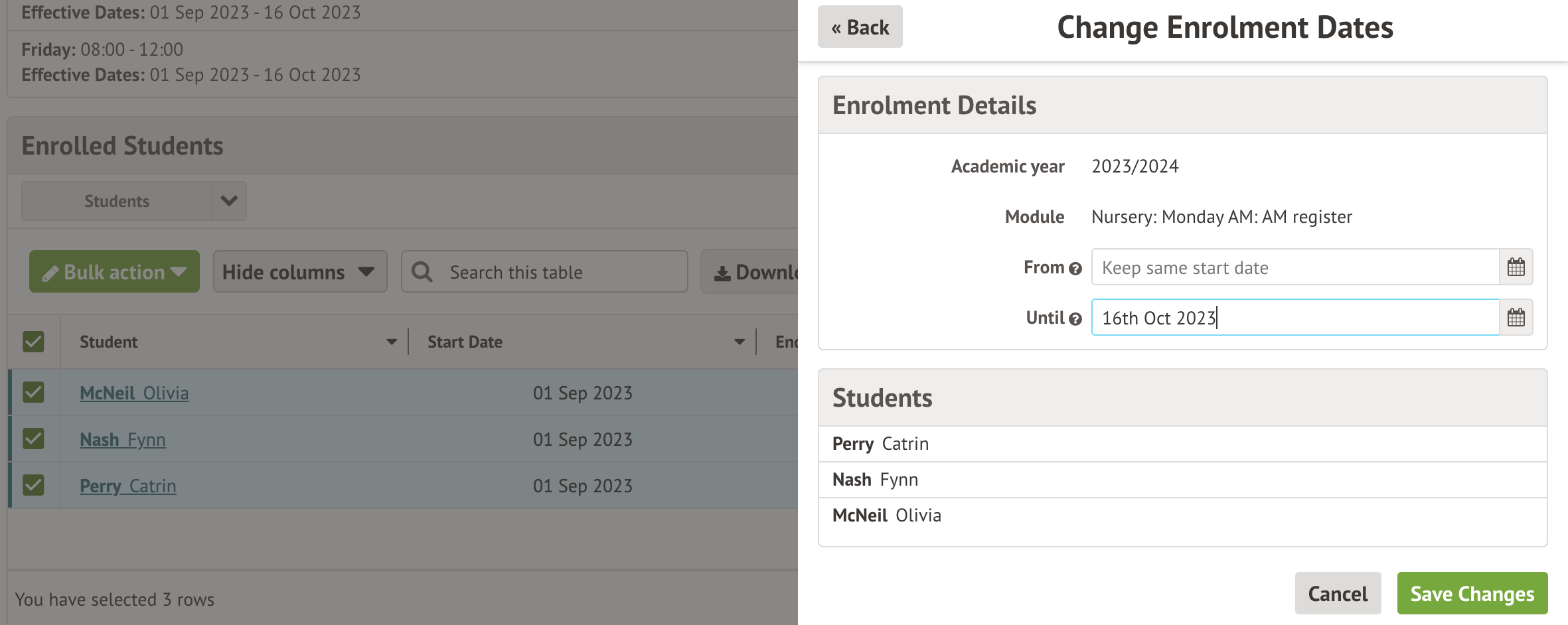Deselect the Perry Catrin row checkbox

click(33, 486)
